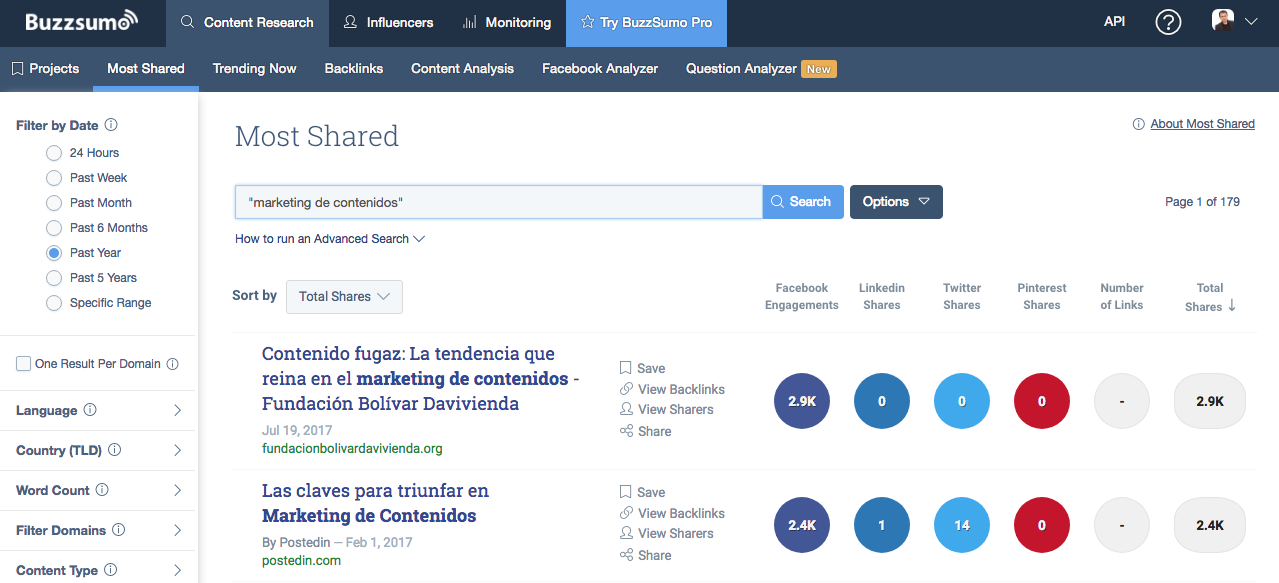Click the Total Shares sort arrow in column header
This screenshot has height=583, width=1279.
coord(1232,306)
